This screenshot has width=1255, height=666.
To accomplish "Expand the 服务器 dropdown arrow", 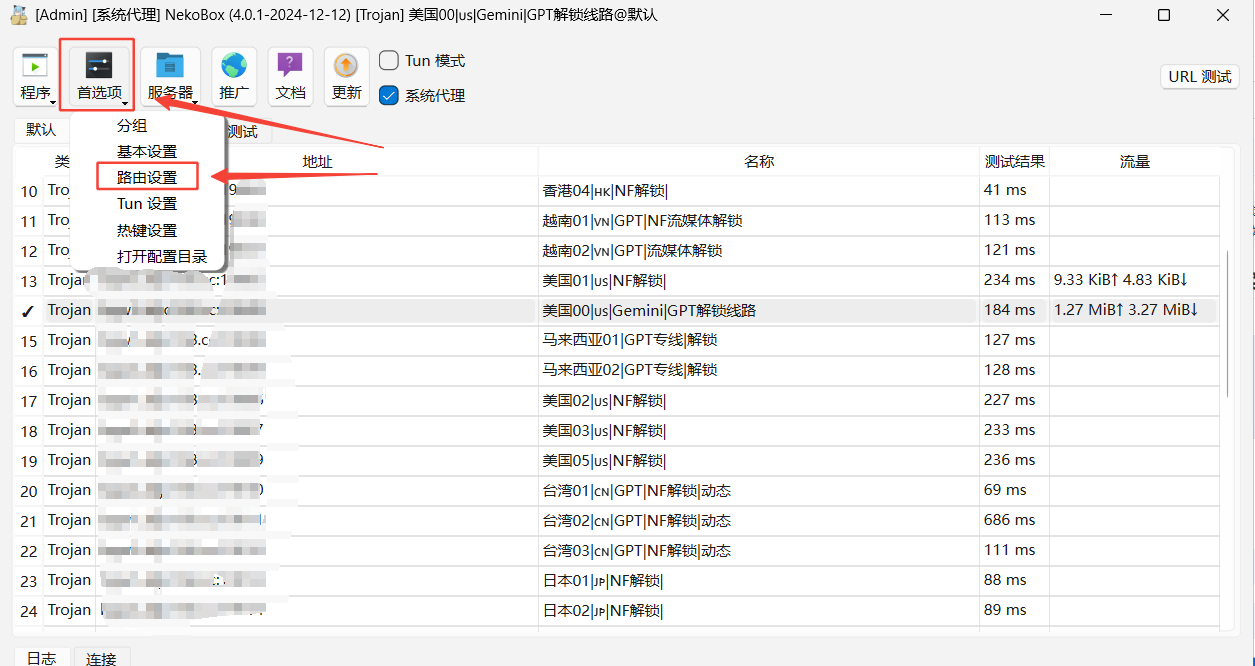I will (195, 101).
